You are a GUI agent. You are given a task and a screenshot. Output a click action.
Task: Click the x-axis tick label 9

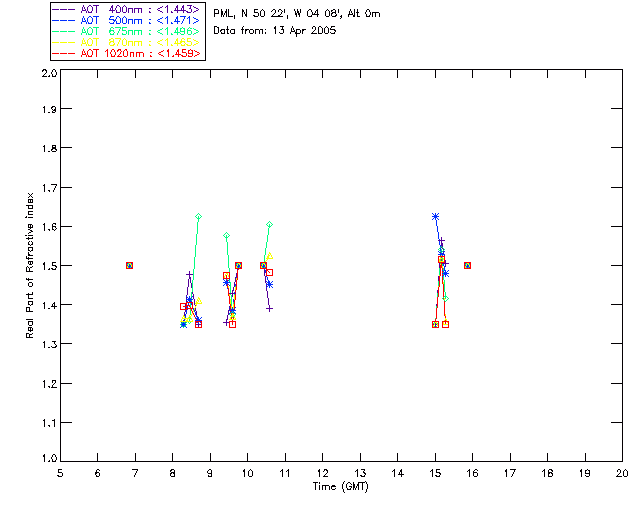click(x=210, y=473)
